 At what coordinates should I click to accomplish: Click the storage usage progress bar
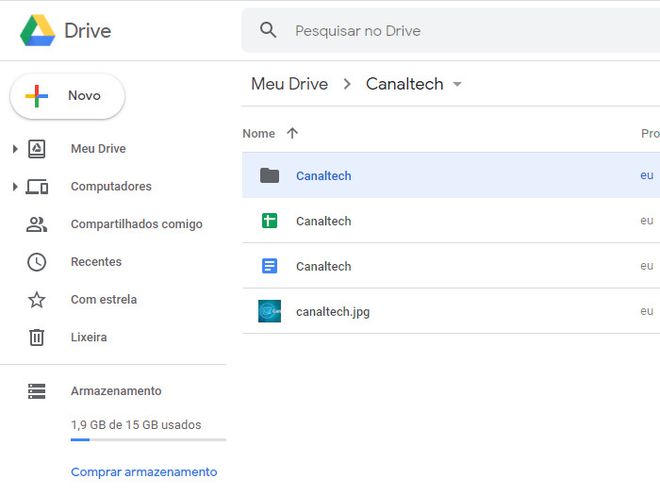(149, 440)
